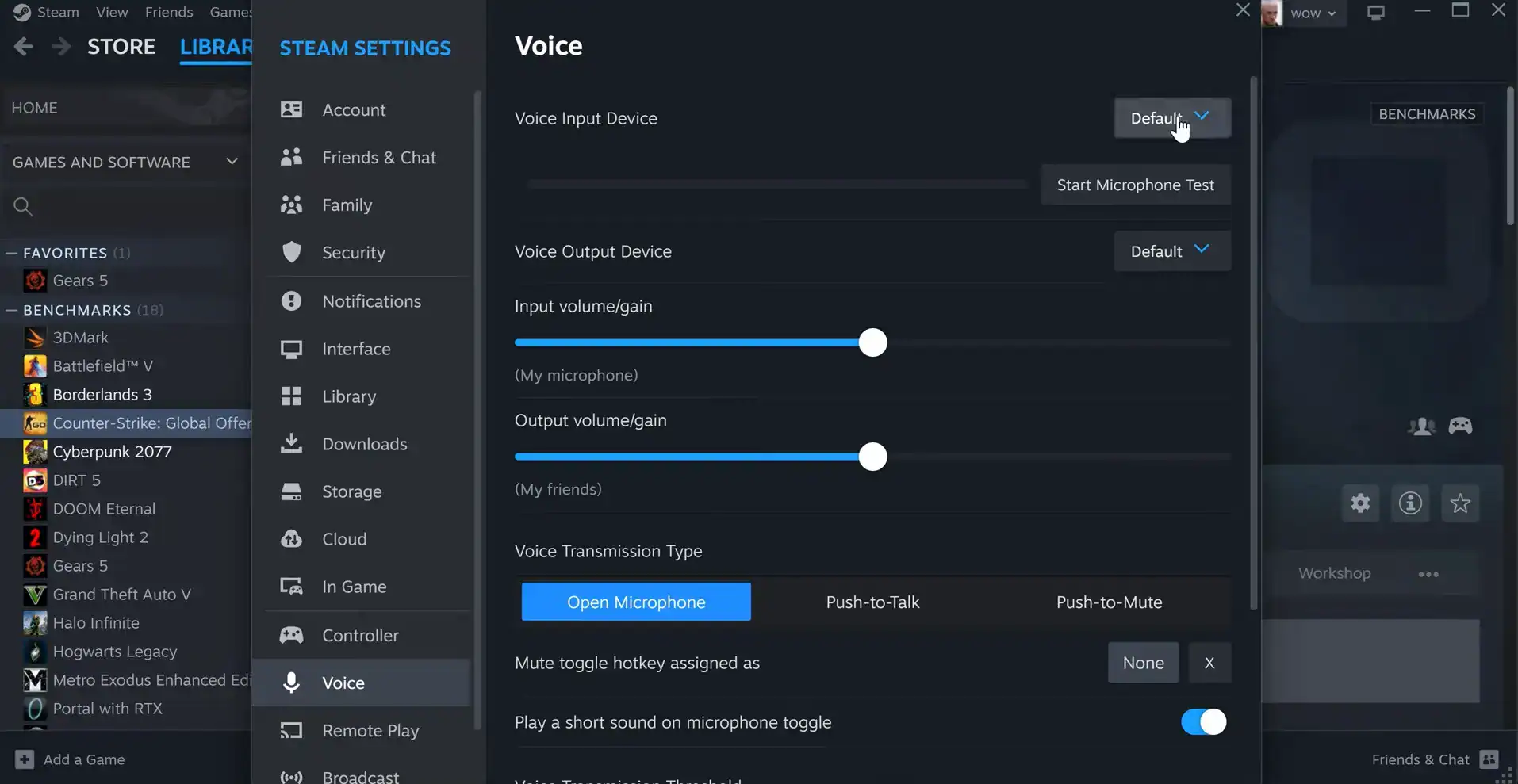Open the Account settings icon
The image size is (1518, 784).
[291, 109]
